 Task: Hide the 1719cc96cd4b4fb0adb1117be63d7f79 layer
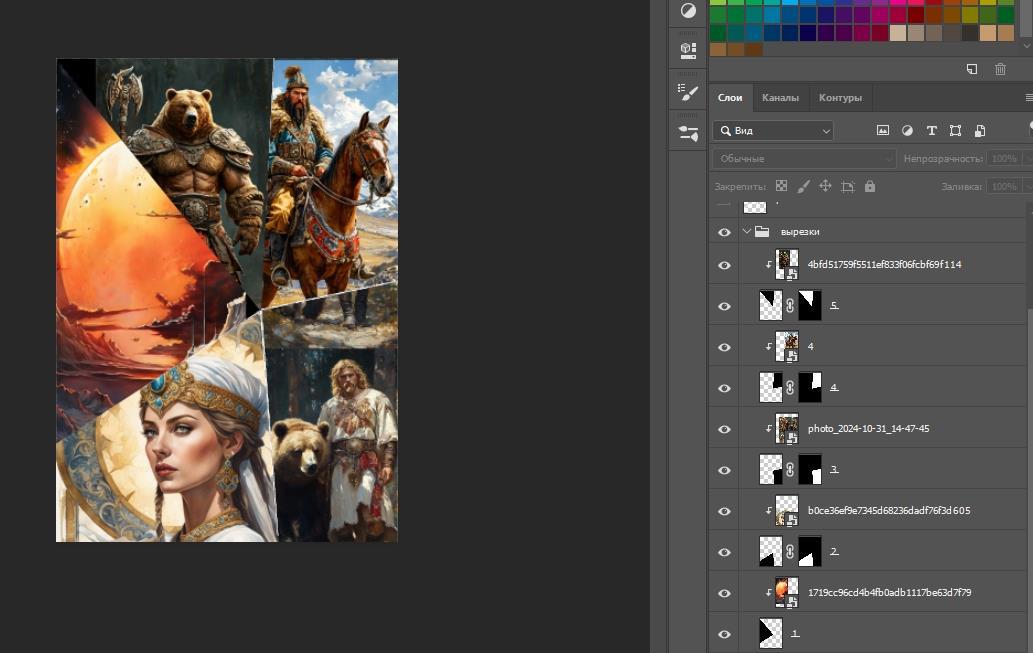(725, 593)
